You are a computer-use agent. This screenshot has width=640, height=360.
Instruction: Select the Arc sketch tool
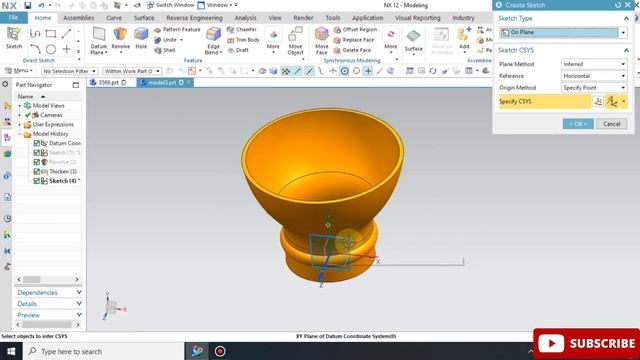35,49
